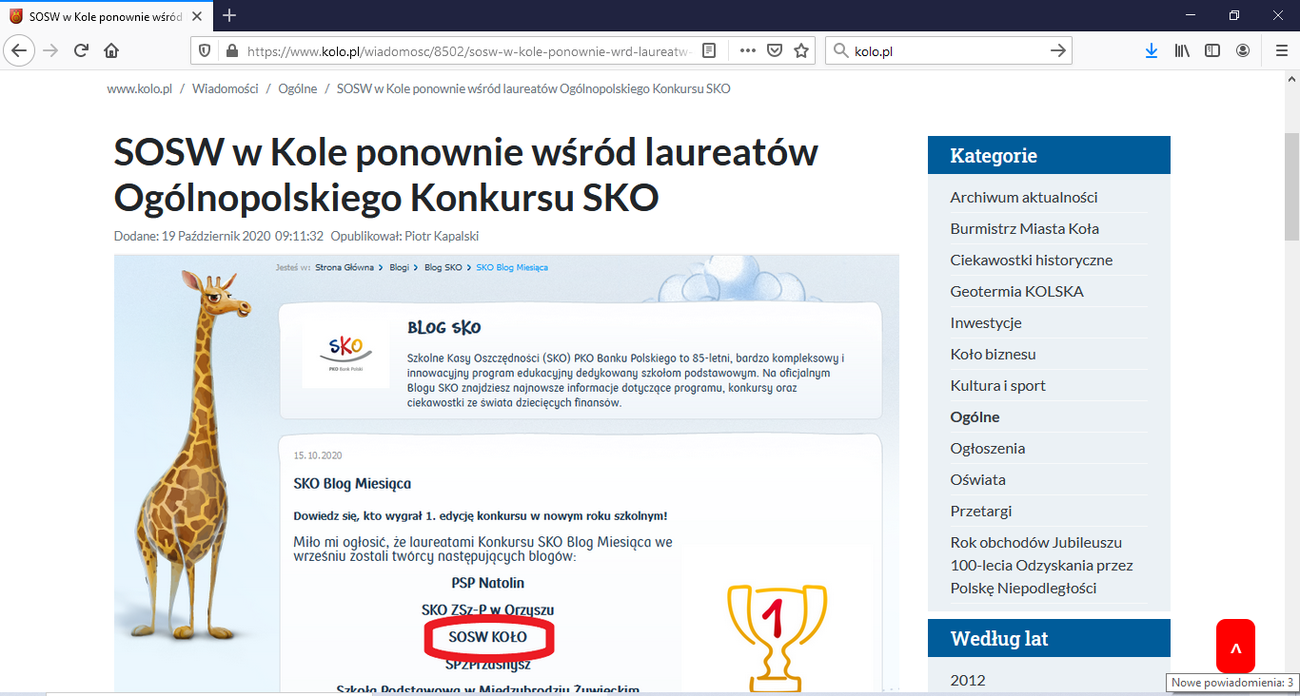Go to Inwestycje category
Viewport: 1300px width, 696px height.
click(986, 323)
